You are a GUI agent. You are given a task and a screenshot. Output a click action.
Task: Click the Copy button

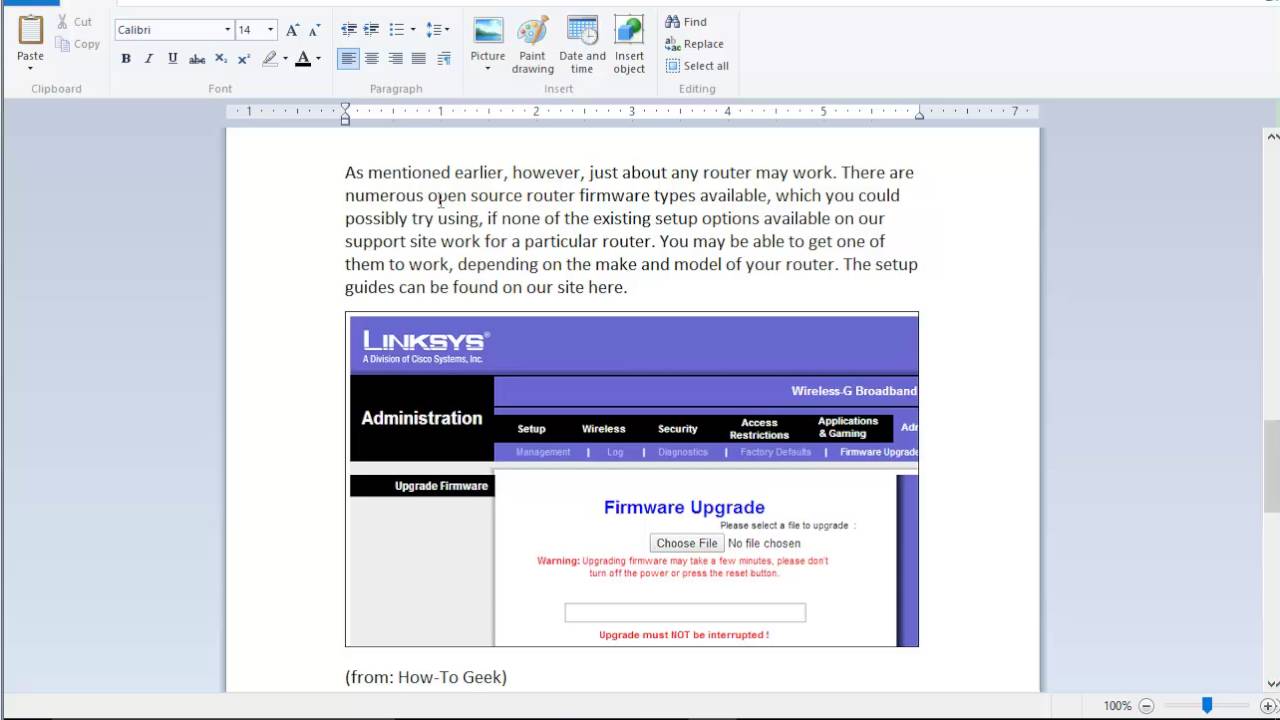pos(78,44)
